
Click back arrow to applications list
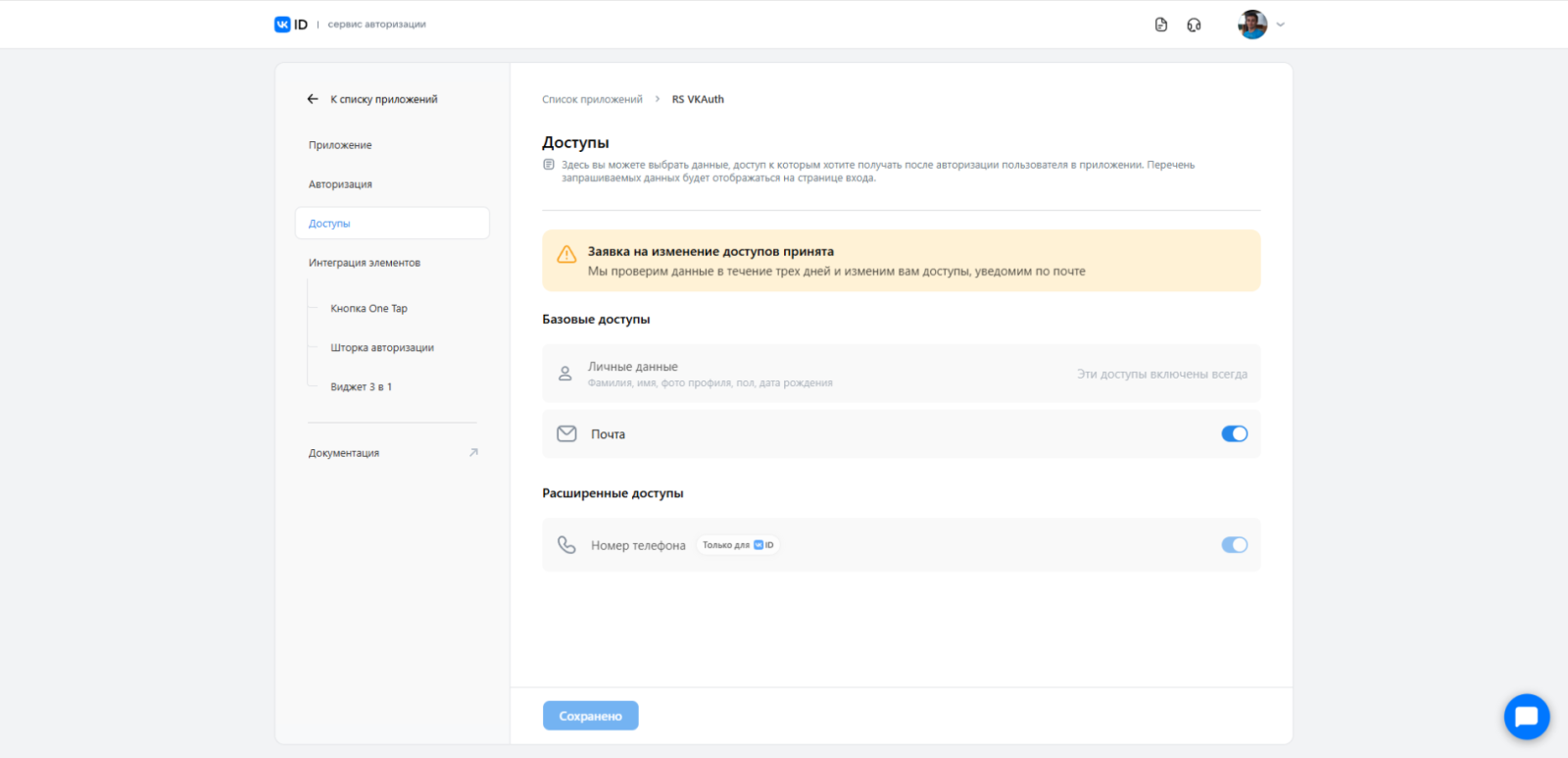[313, 99]
